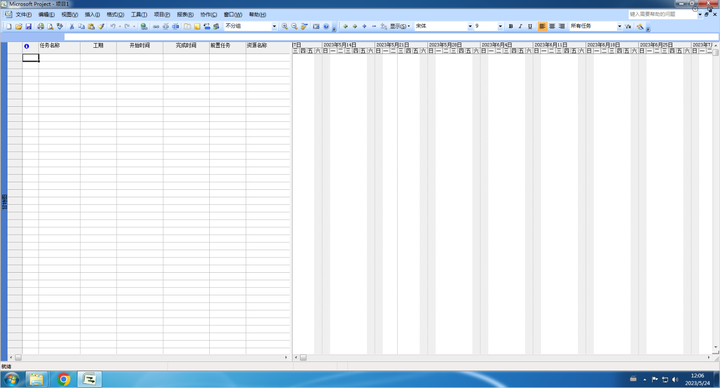Toggle bold formatting

click(511, 27)
